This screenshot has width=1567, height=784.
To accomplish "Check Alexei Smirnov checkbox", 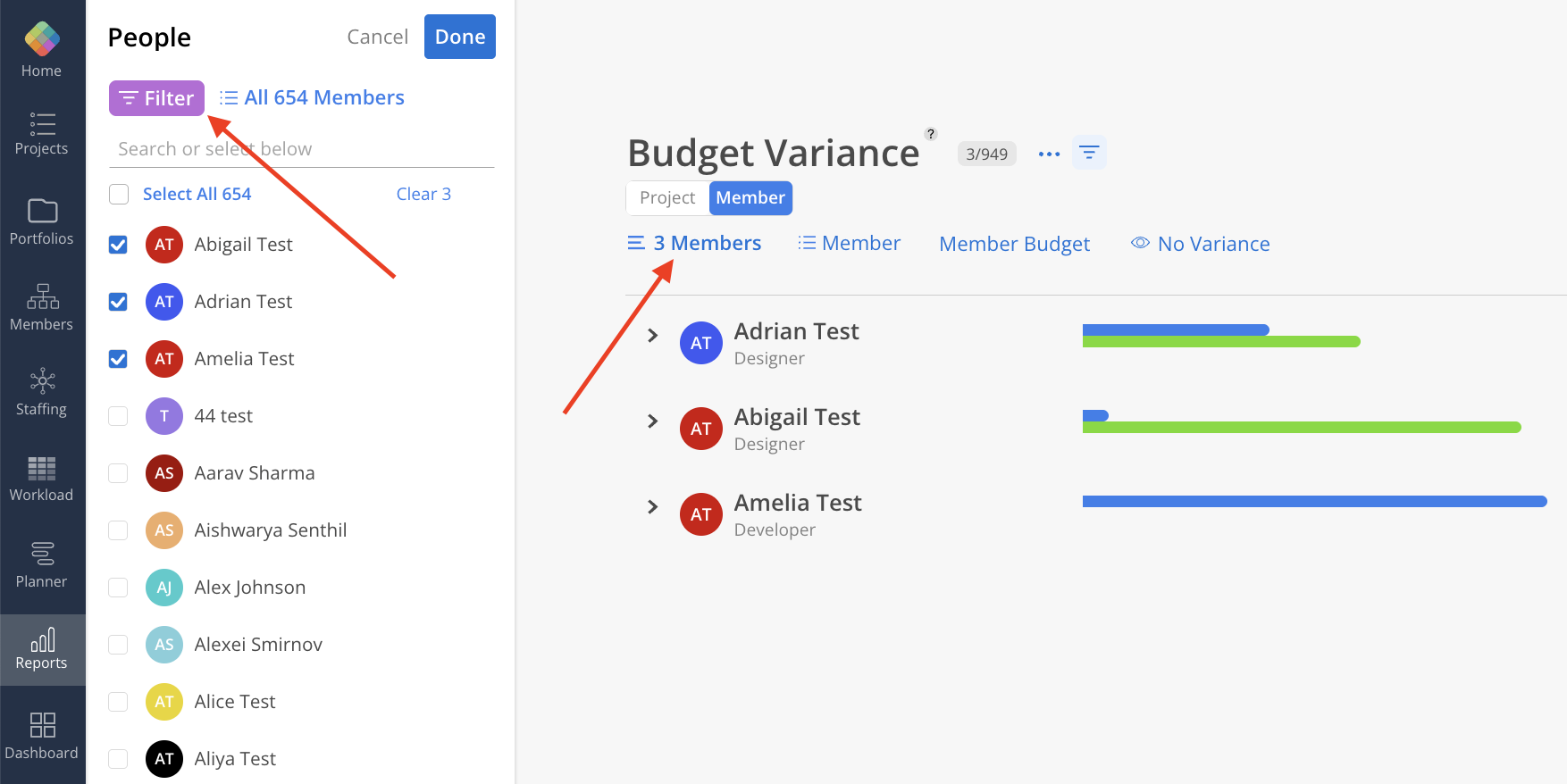I will [x=118, y=645].
